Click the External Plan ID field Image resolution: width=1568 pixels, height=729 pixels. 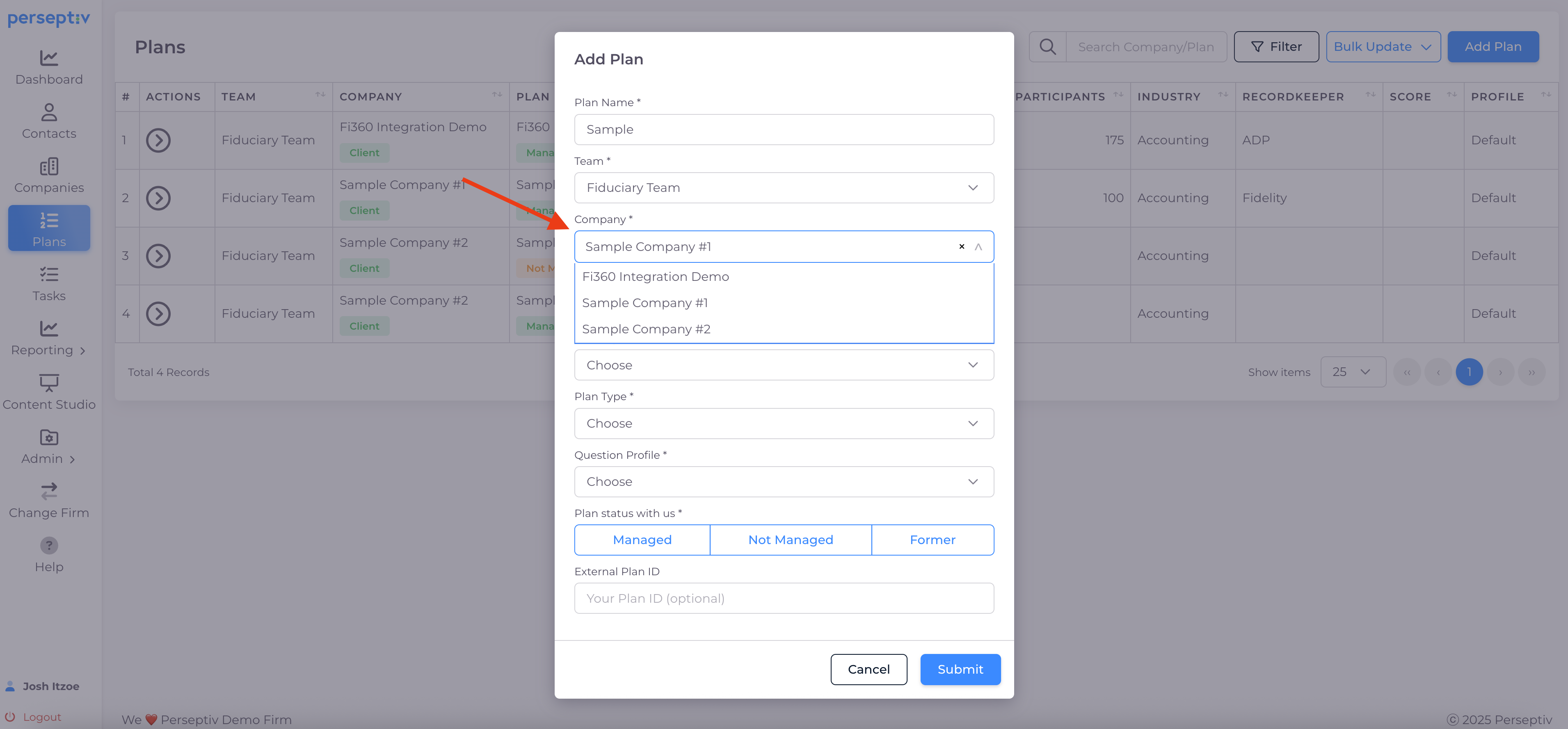tap(784, 598)
